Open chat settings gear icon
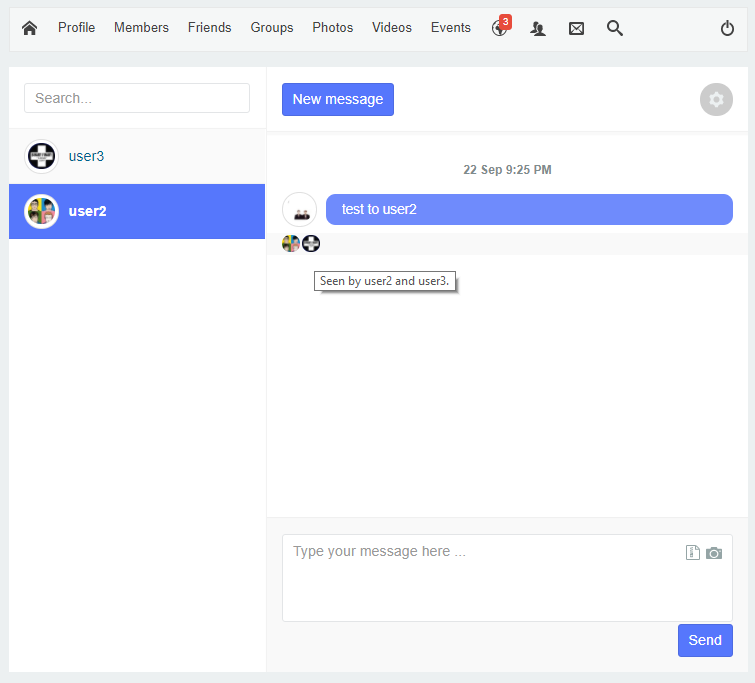Viewport: 755px width, 683px height. click(716, 99)
